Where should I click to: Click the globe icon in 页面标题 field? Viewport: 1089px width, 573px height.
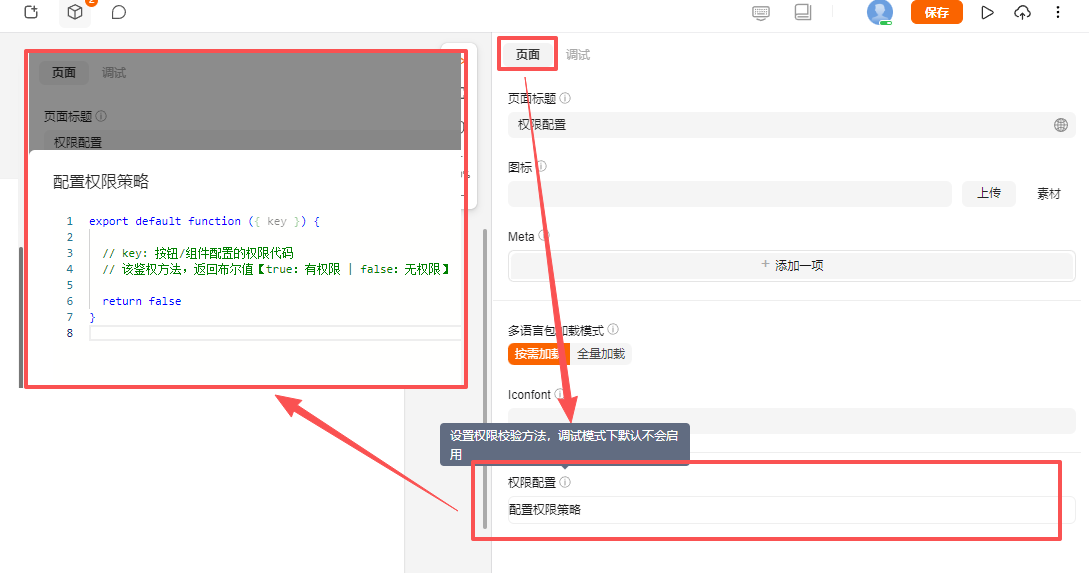click(1061, 125)
